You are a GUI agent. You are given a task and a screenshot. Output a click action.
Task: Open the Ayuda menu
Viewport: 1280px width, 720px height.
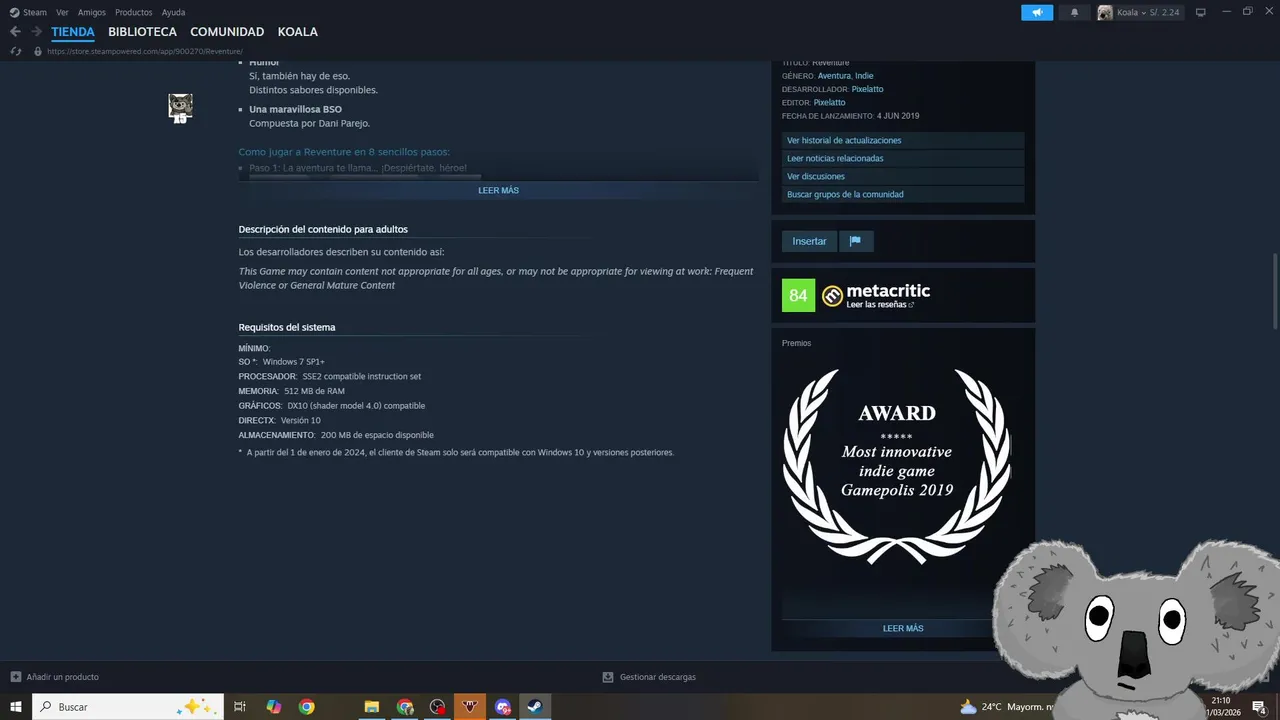[x=173, y=12]
